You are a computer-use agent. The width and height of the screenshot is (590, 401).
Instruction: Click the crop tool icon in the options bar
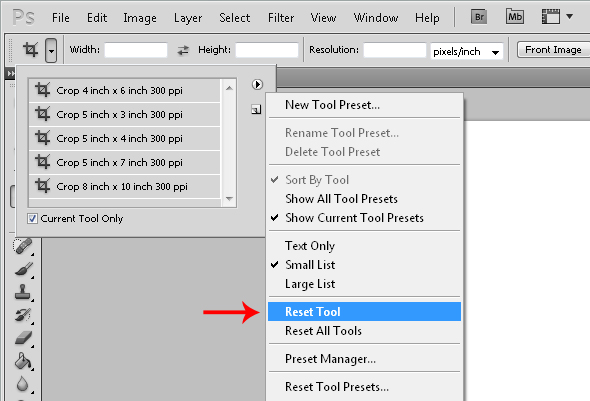tap(30, 50)
